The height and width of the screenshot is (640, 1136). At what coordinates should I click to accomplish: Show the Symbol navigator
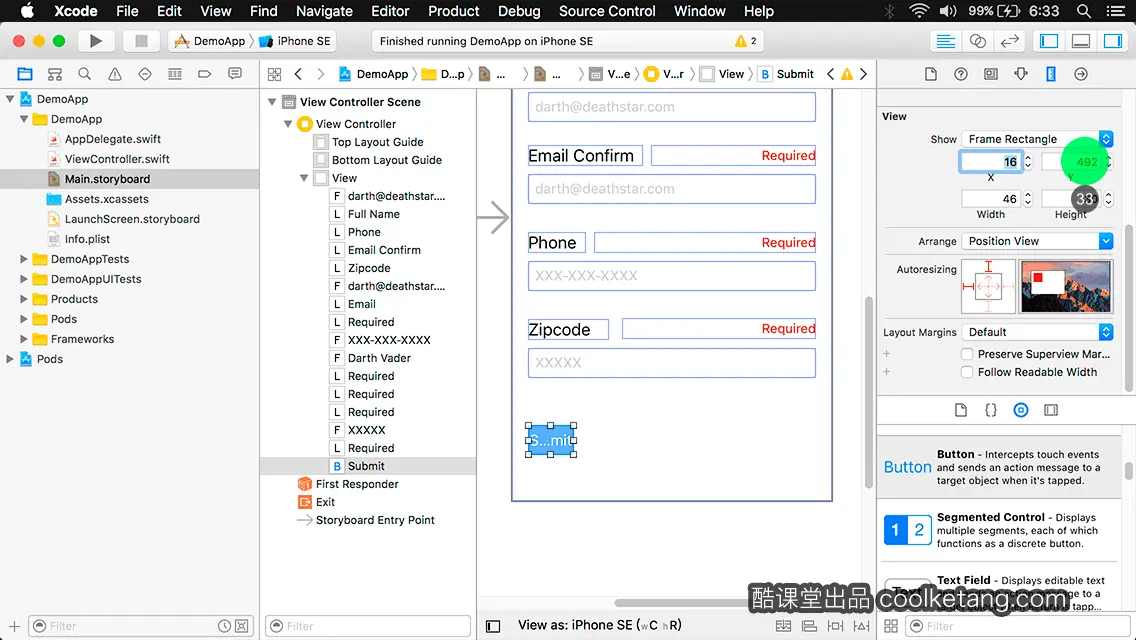tap(54, 74)
